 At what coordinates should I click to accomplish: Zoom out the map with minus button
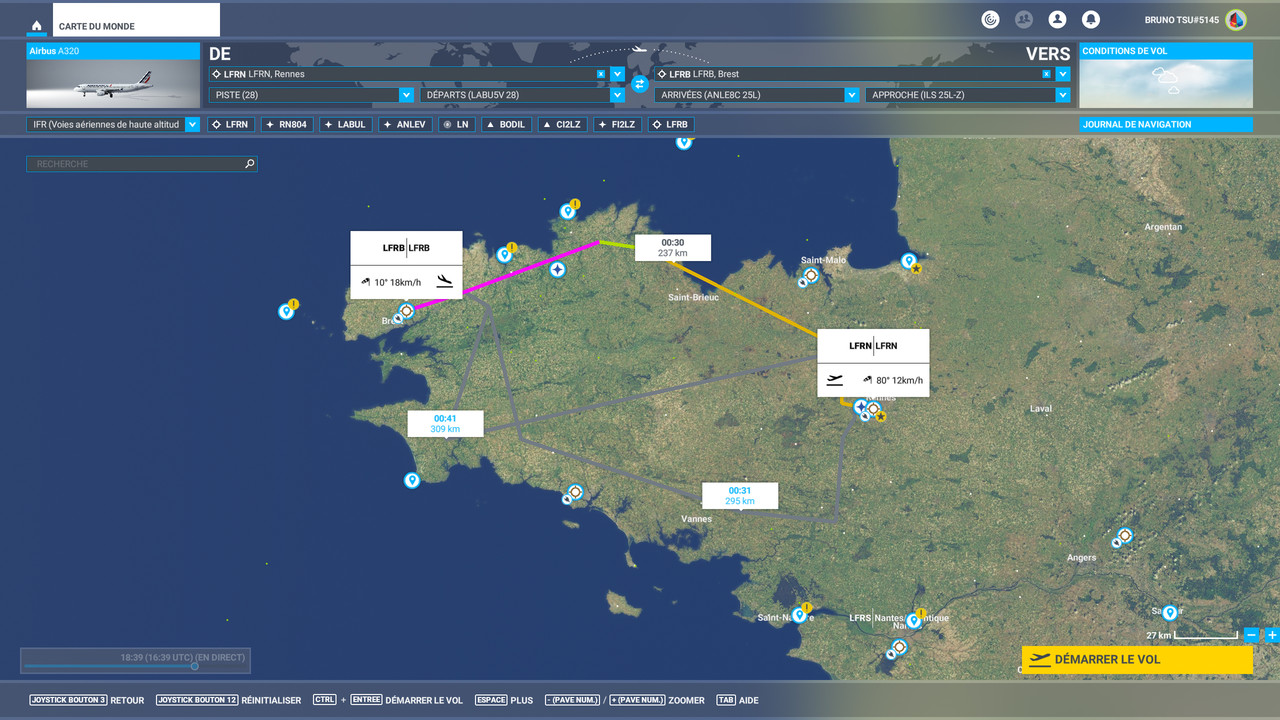click(1251, 635)
